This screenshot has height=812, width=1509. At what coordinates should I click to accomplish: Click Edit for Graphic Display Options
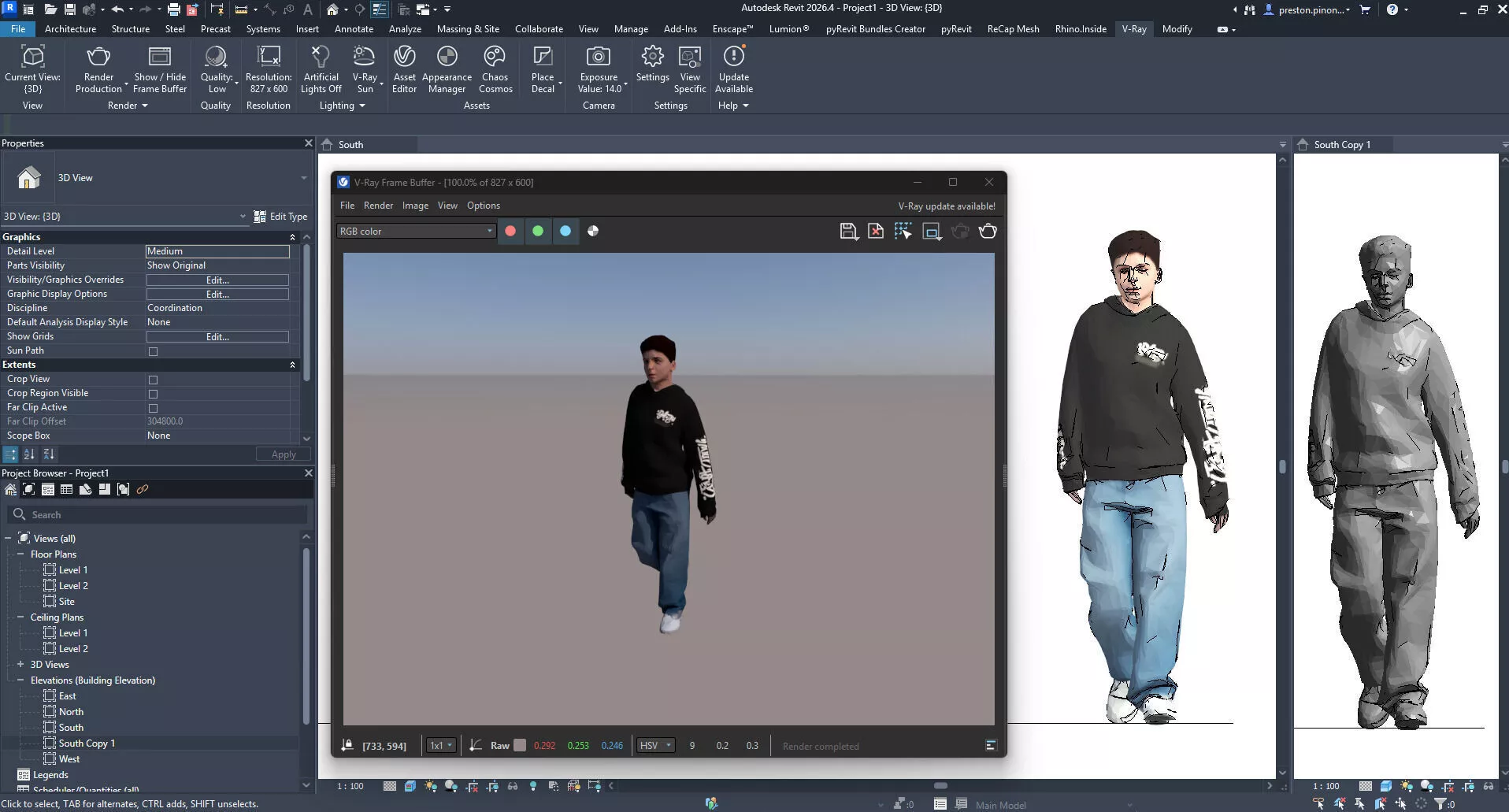[x=217, y=295]
